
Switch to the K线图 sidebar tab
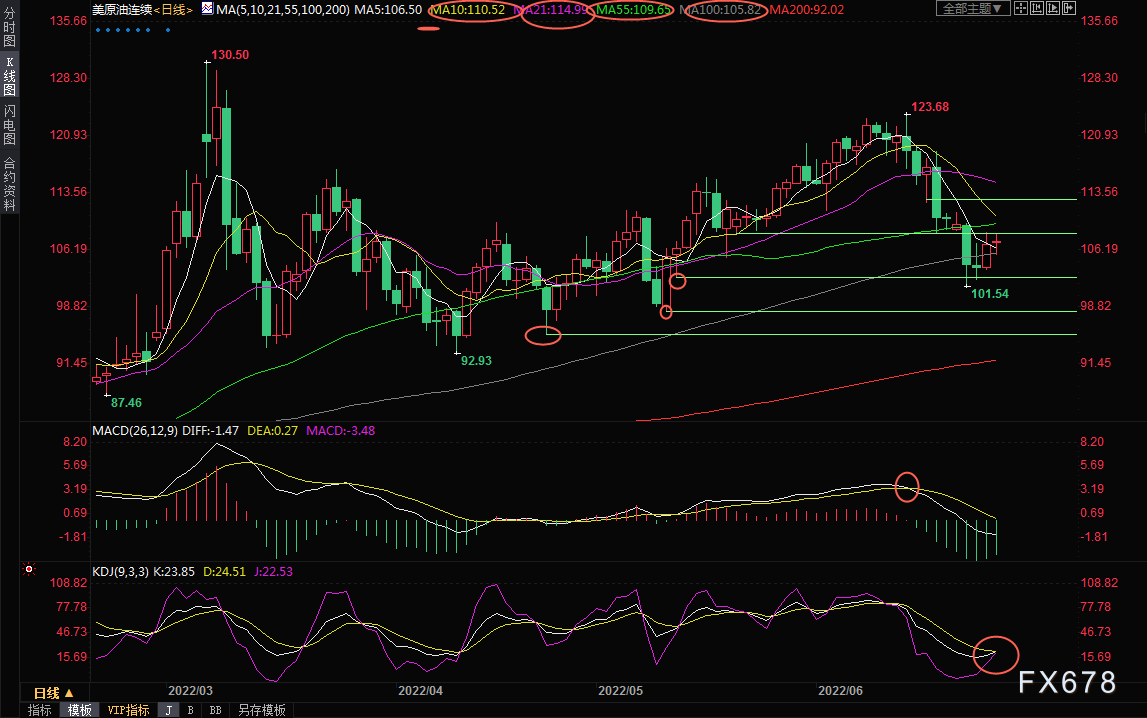10,76
